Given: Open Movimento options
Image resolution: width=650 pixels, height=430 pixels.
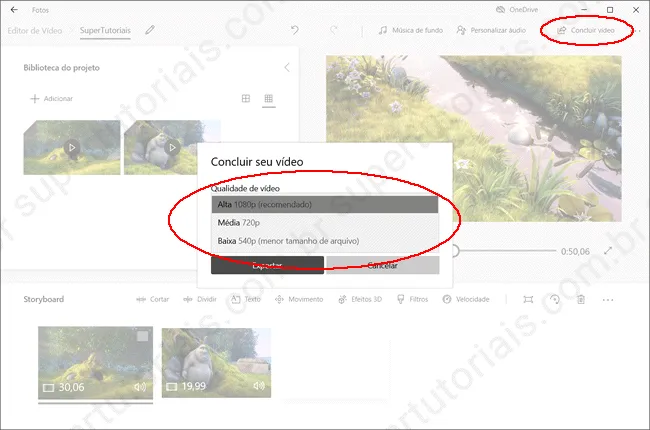Looking at the screenshot, I should [x=299, y=299].
